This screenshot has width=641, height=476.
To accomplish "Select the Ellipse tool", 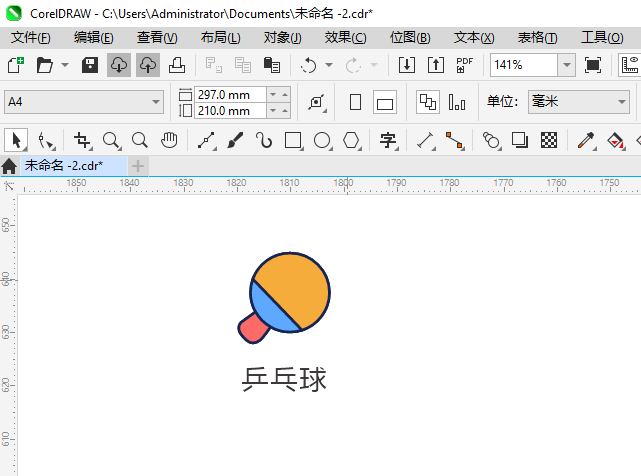I will (322, 140).
